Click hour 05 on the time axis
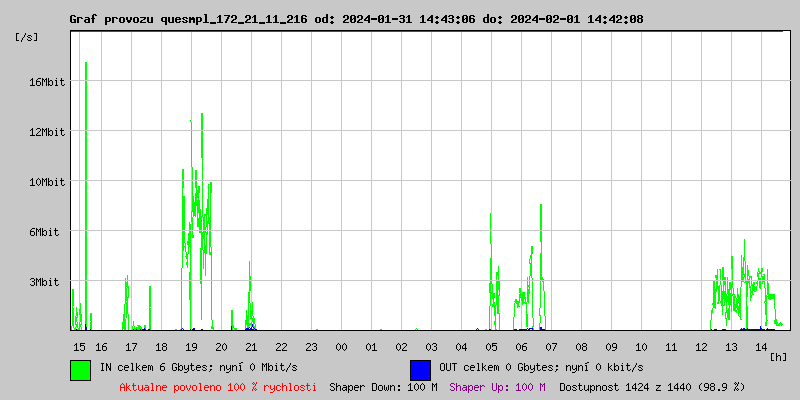This screenshot has width=800, height=400. coord(491,346)
